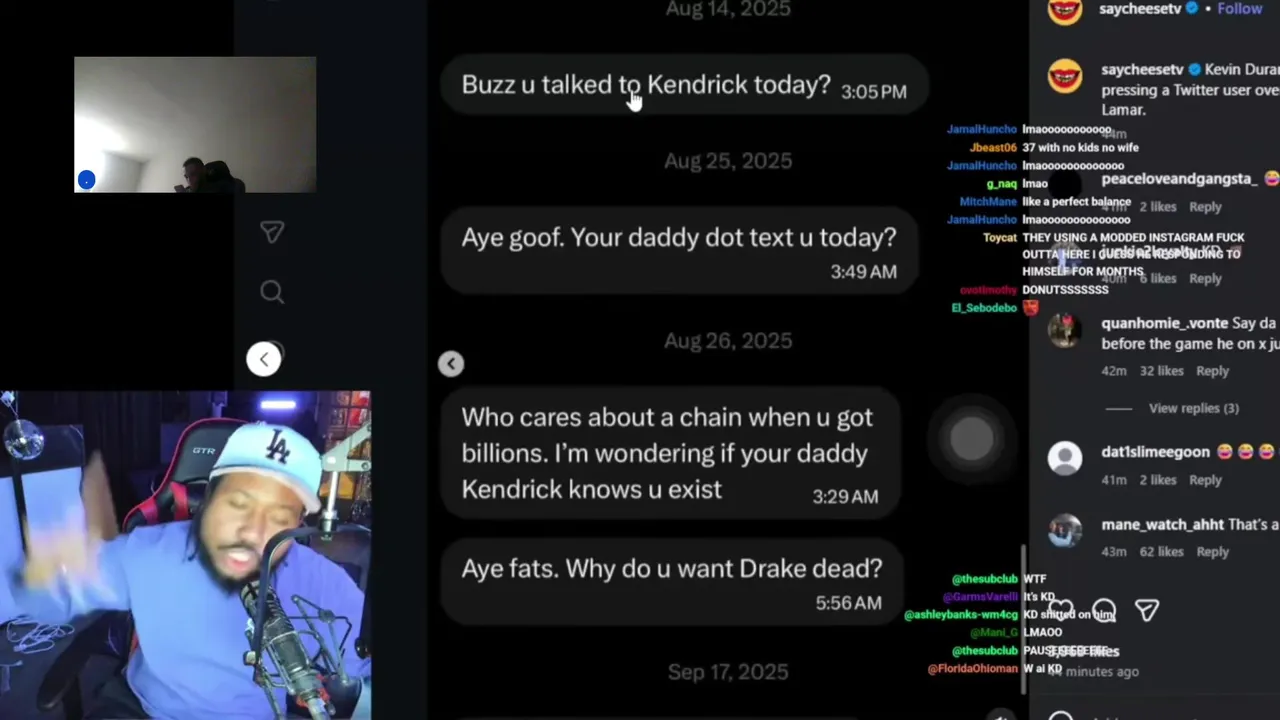Like the post with the heart icon
This screenshot has height=720, width=1280.
(x=1062, y=610)
